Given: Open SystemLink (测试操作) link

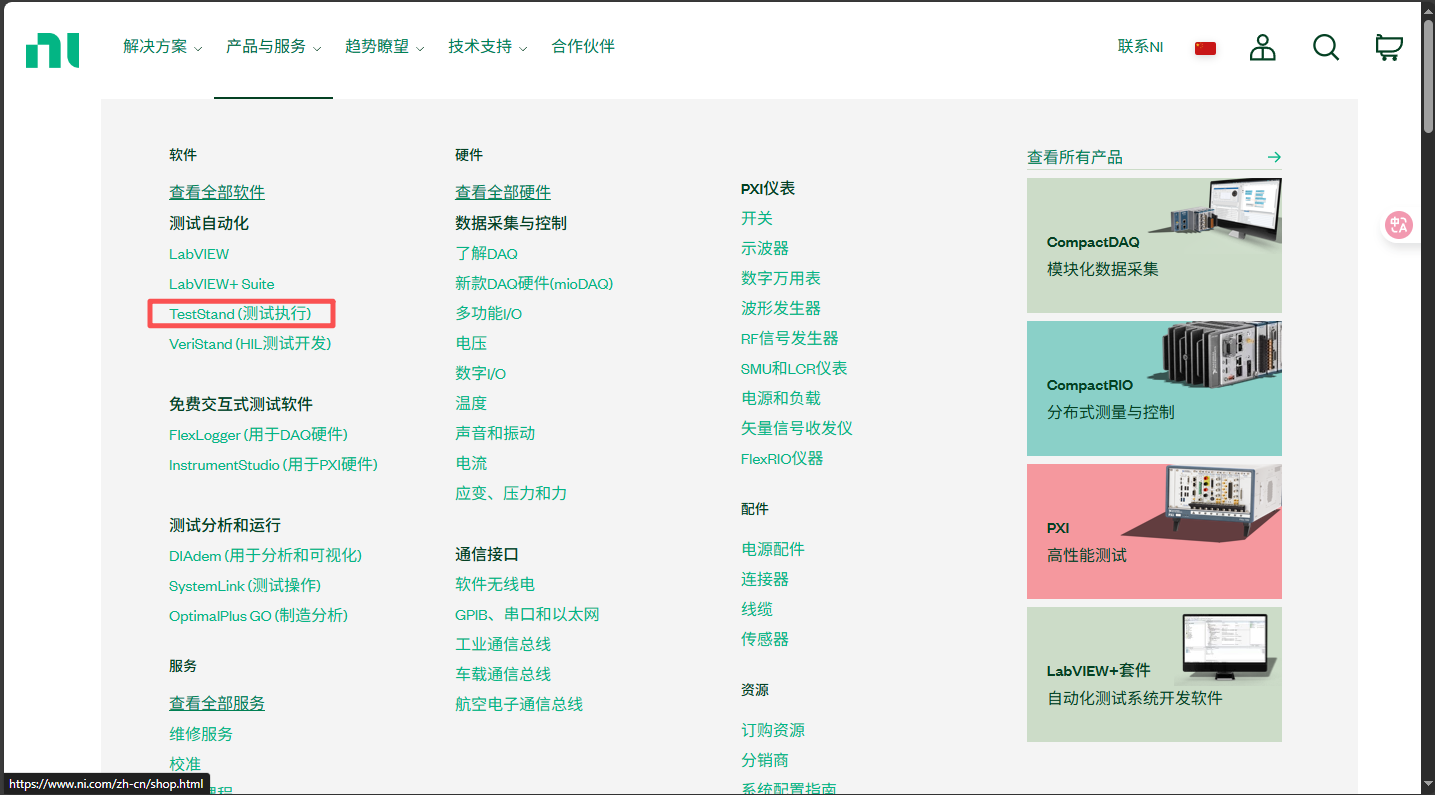Looking at the screenshot, I should coord(245,586).
